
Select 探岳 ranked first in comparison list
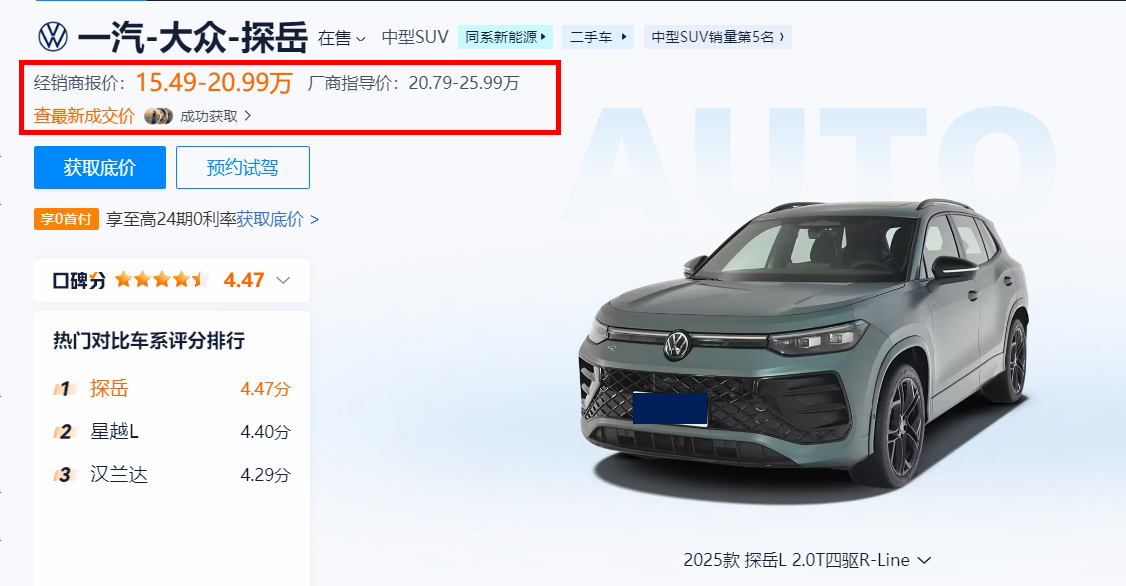pos(109,389)
